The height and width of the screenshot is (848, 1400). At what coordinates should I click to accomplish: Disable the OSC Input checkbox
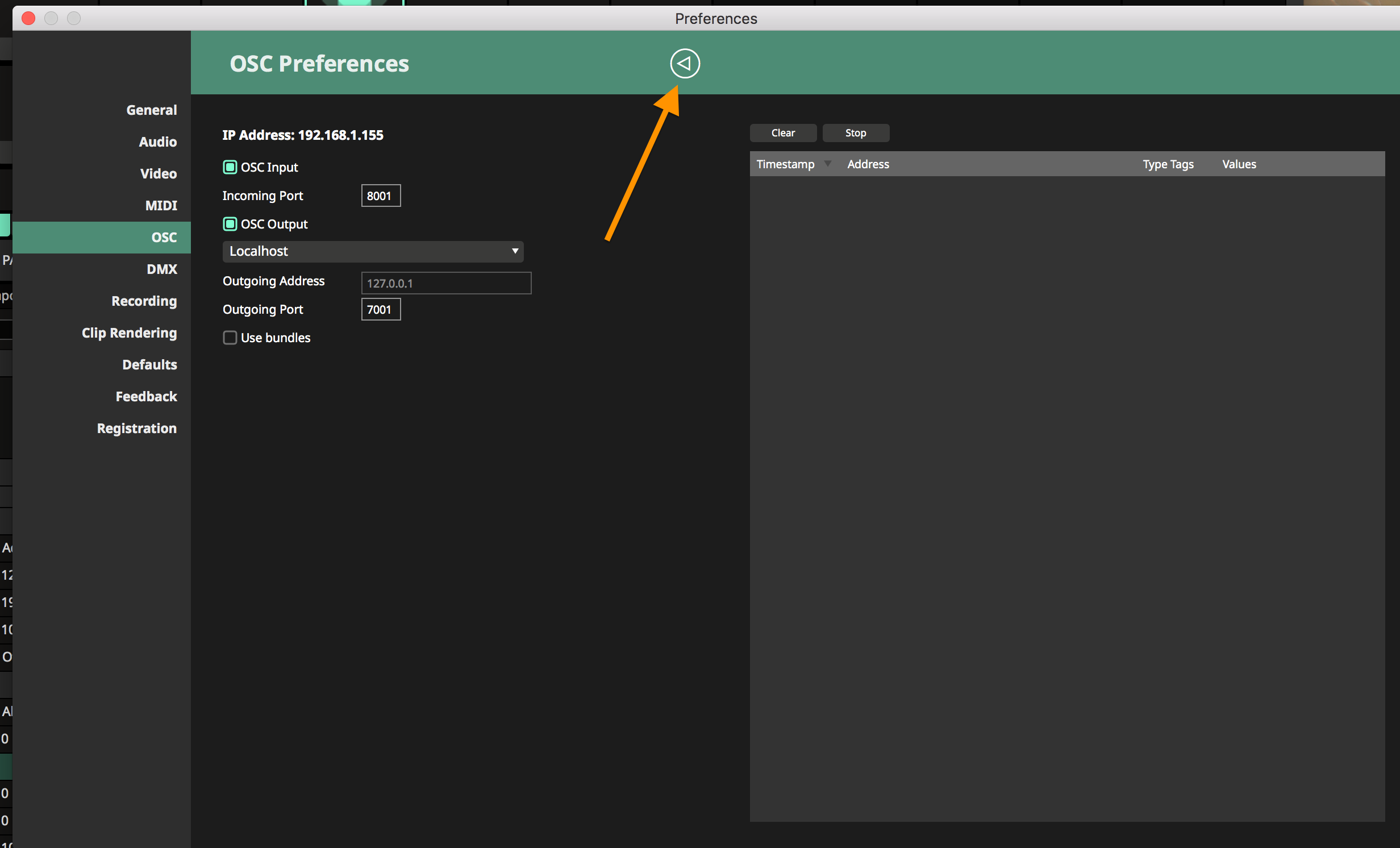[230, 167]
